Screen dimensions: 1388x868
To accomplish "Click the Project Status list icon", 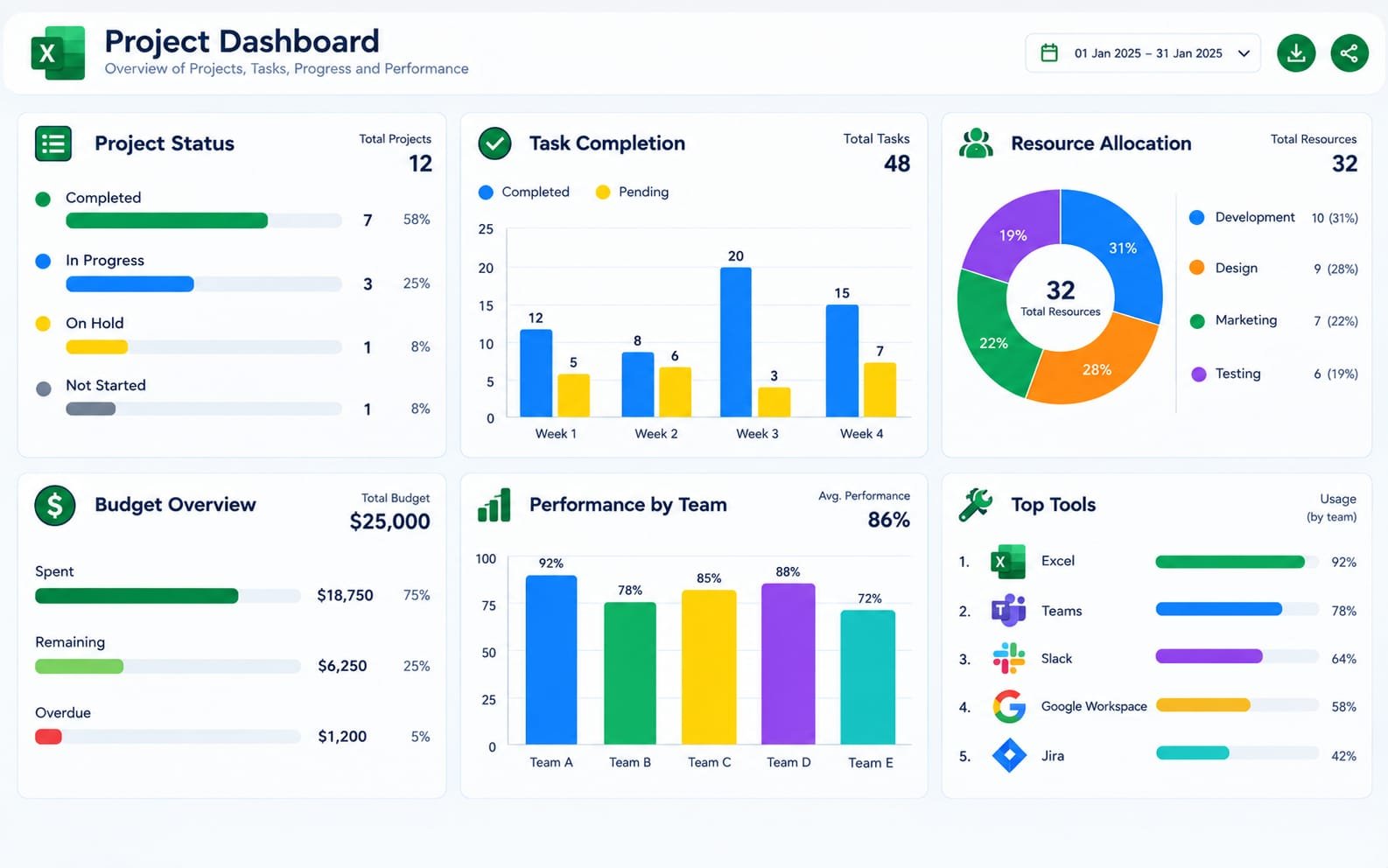I will (x=53, y=143).
